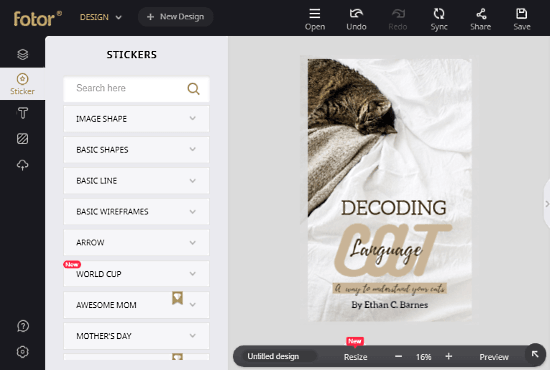Click the premium badge on Awesome Mom
The image size is (550, 370).
(x=177, y=298)
